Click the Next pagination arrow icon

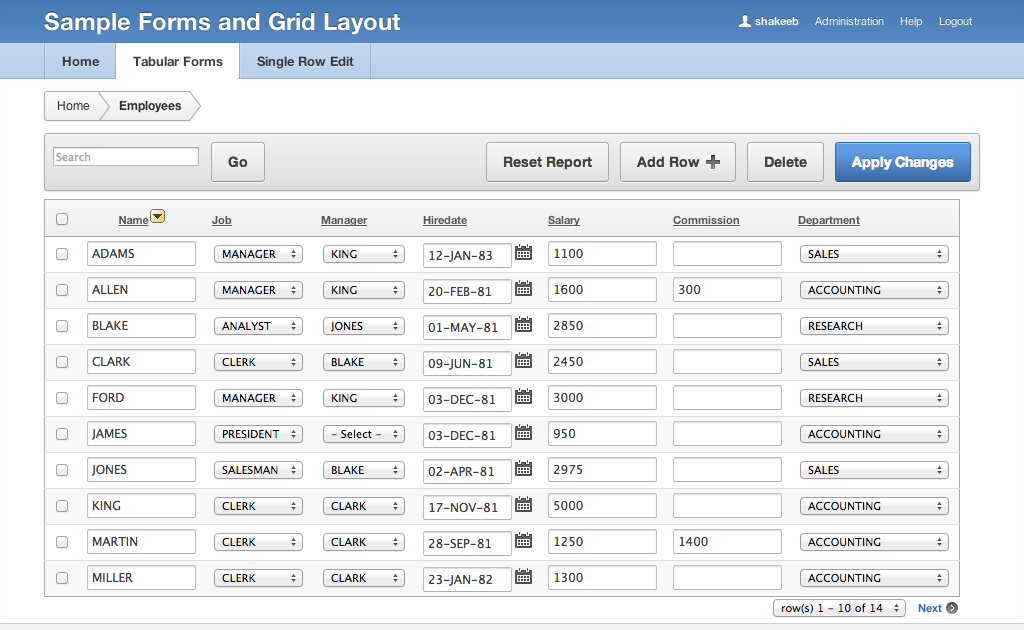click(952, 608)
